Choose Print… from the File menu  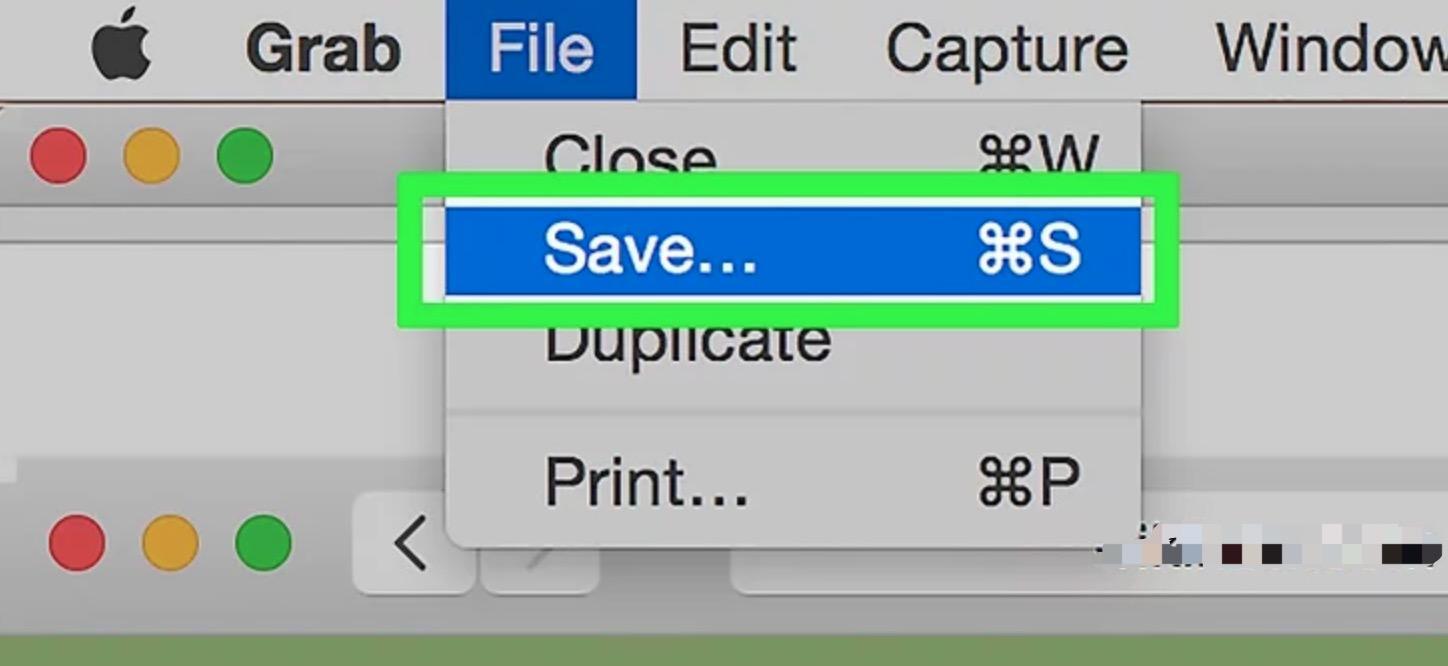click(793, 482)
